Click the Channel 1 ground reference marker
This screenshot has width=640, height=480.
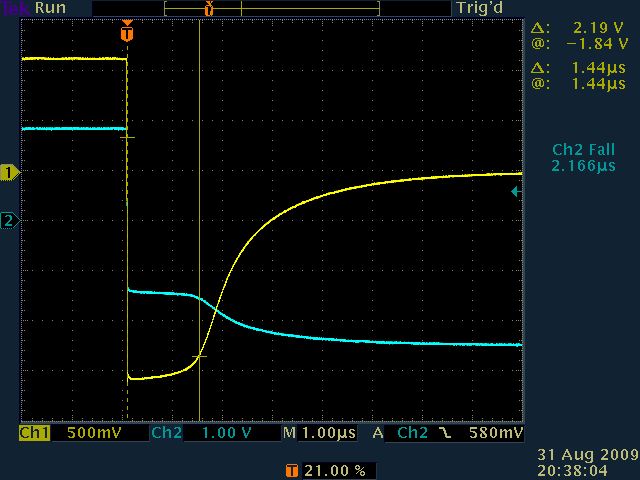click(x=10, y=173)
